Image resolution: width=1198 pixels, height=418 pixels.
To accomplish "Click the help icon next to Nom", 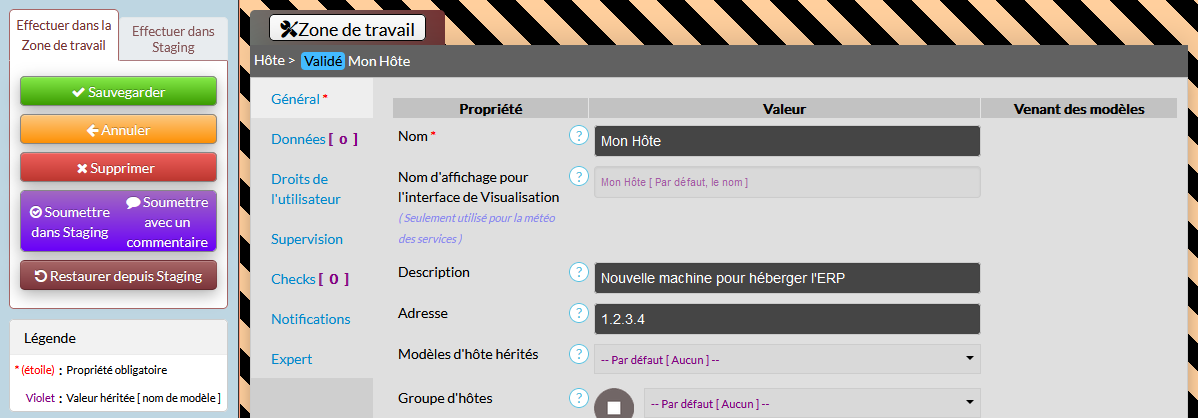I will tap(578, 135).
